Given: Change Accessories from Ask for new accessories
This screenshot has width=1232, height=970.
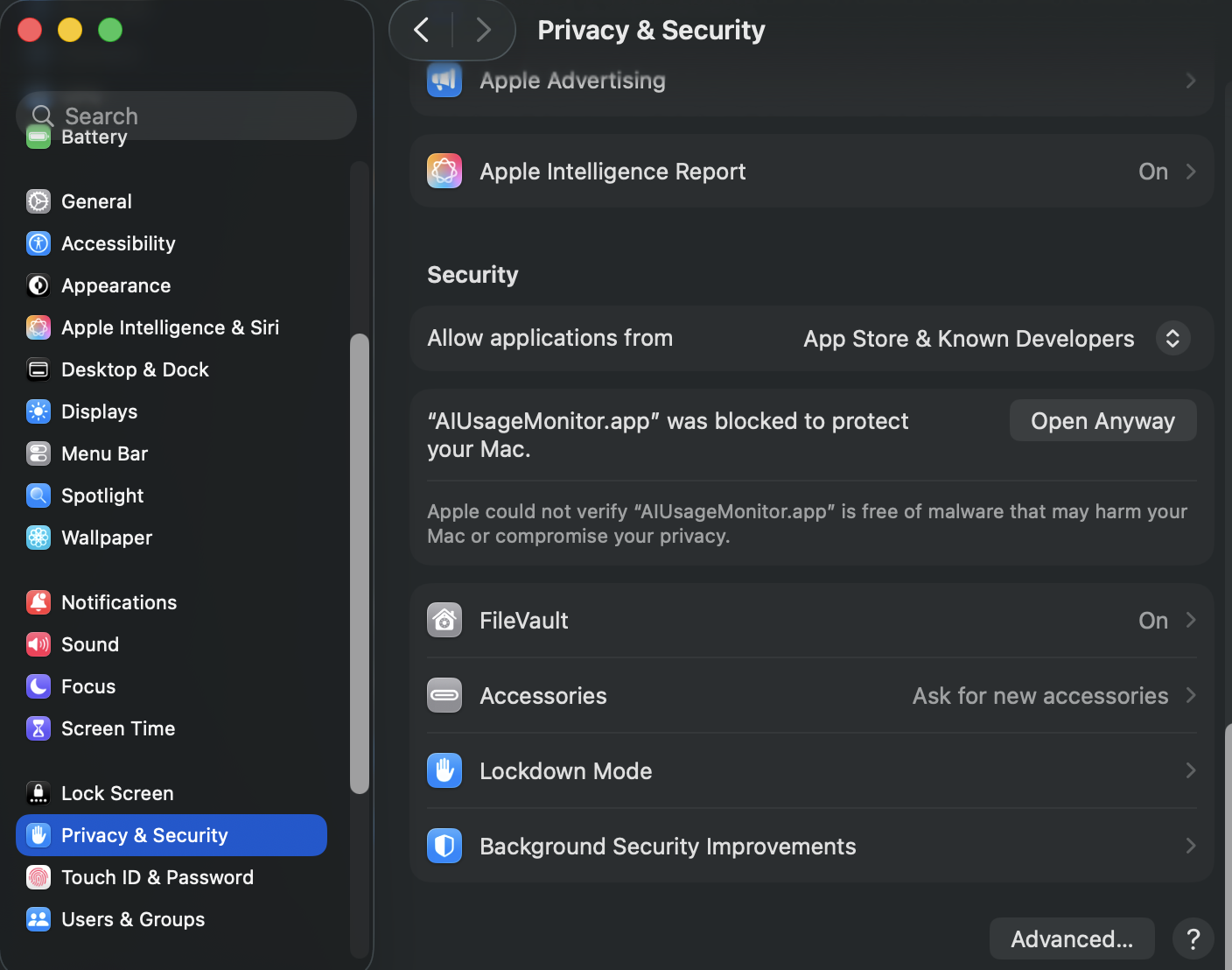Looking at the screenshot, I should 812,695.
